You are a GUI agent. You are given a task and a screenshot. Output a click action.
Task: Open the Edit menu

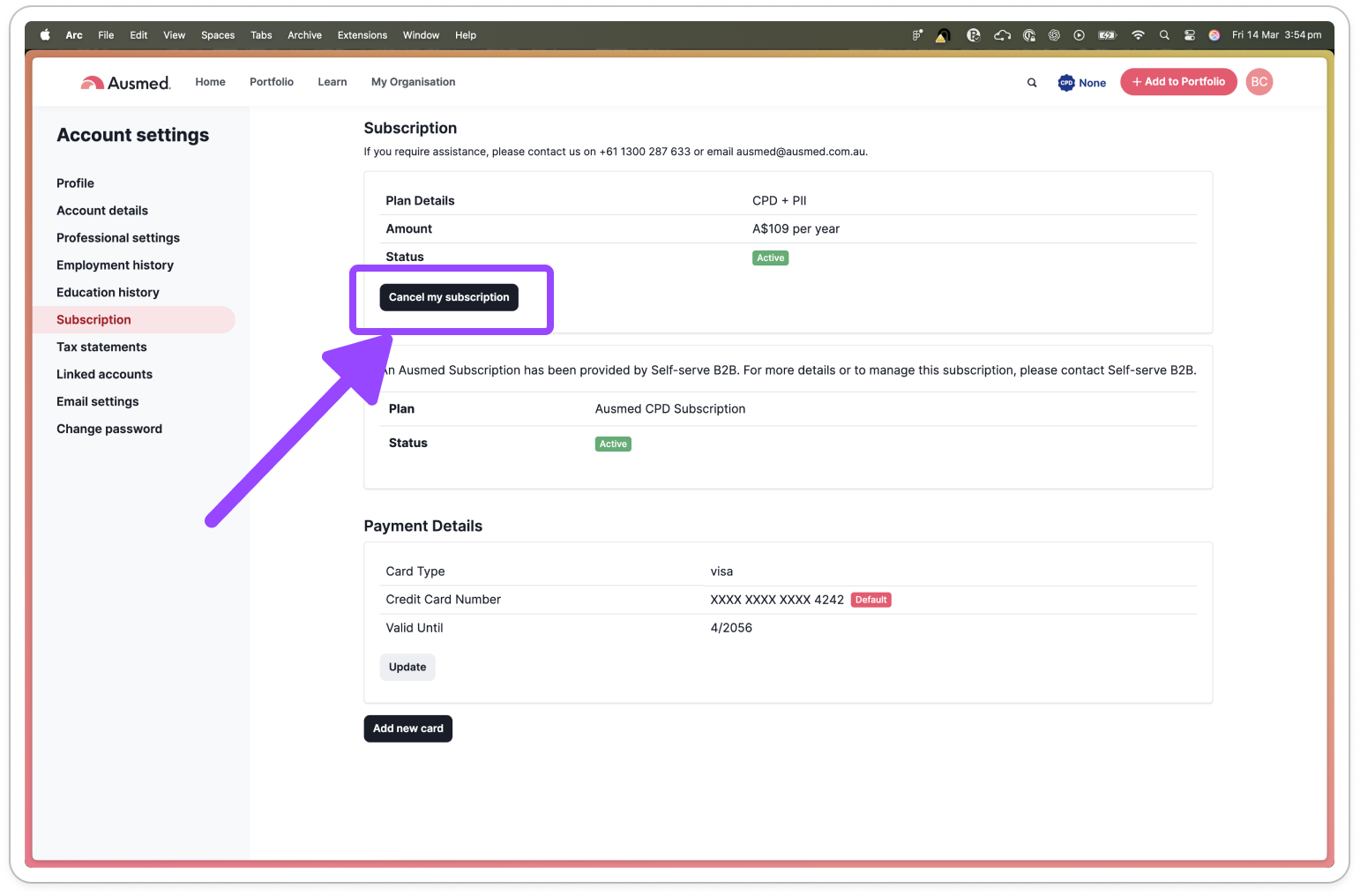pos(138,35)
